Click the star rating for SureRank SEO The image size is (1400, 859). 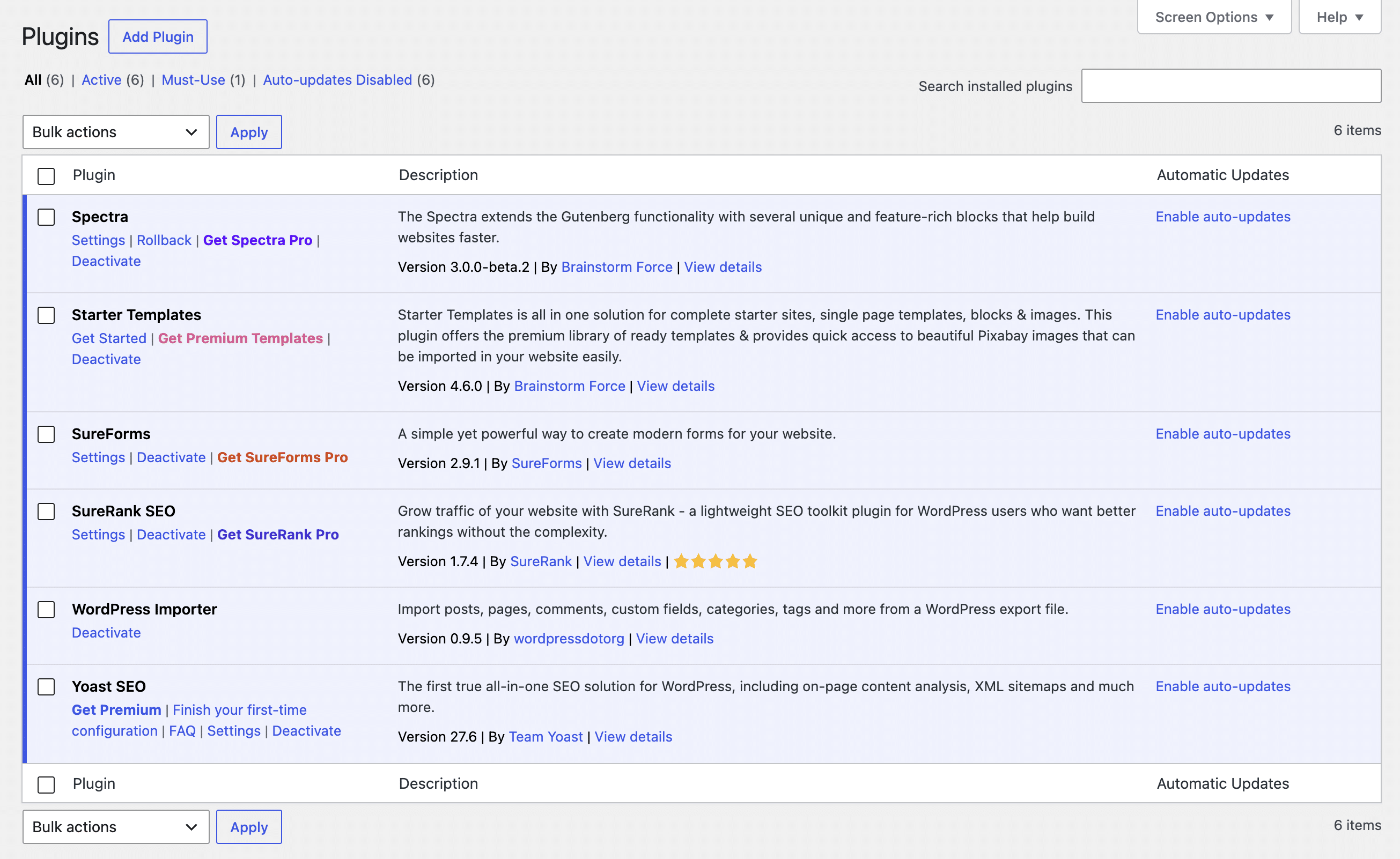pyautogui.click(x=716, y=561)
